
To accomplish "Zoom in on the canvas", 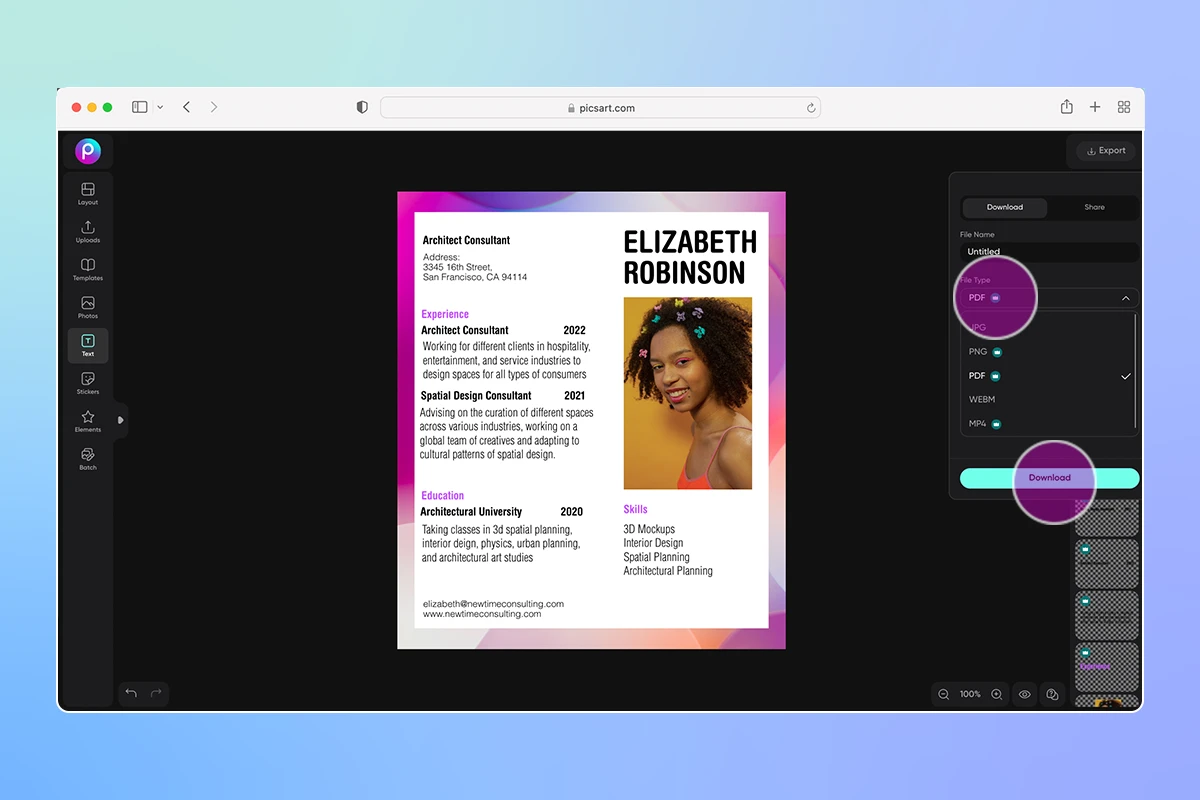I will tap(996, 694).
